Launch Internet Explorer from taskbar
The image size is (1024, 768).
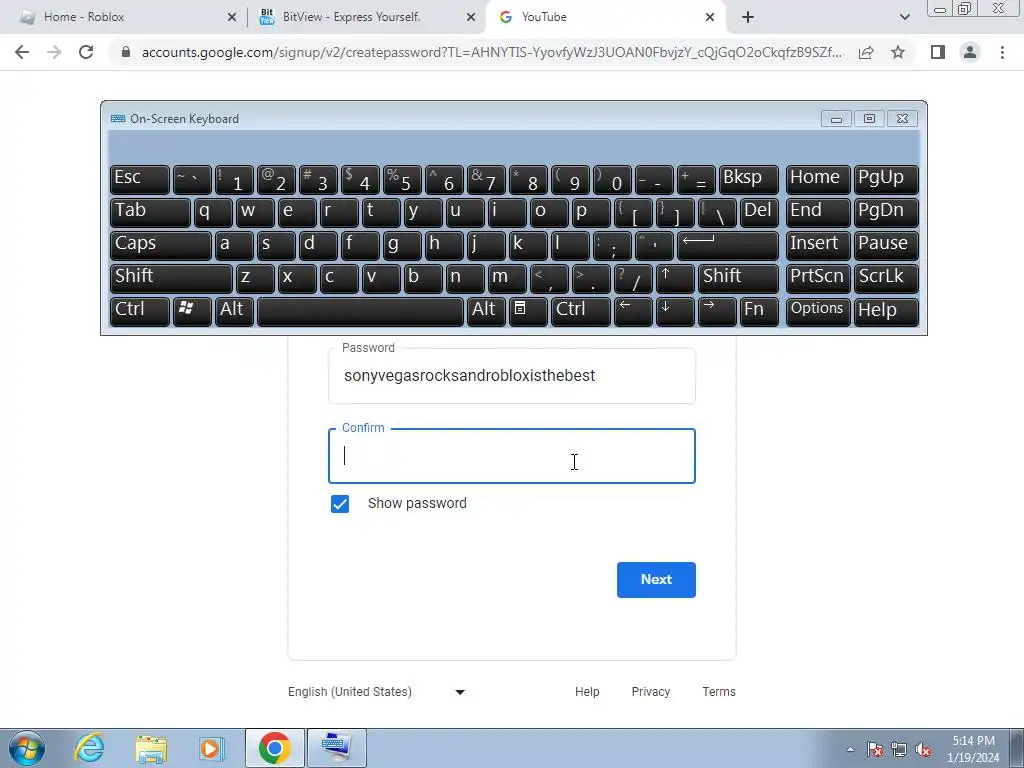pos(89,748)
